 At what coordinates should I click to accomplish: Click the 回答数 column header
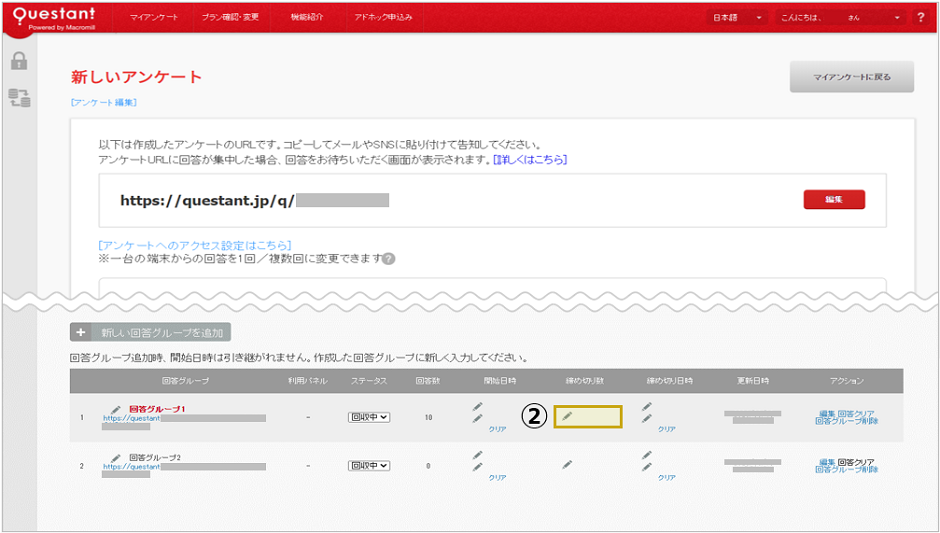point(428,381)
